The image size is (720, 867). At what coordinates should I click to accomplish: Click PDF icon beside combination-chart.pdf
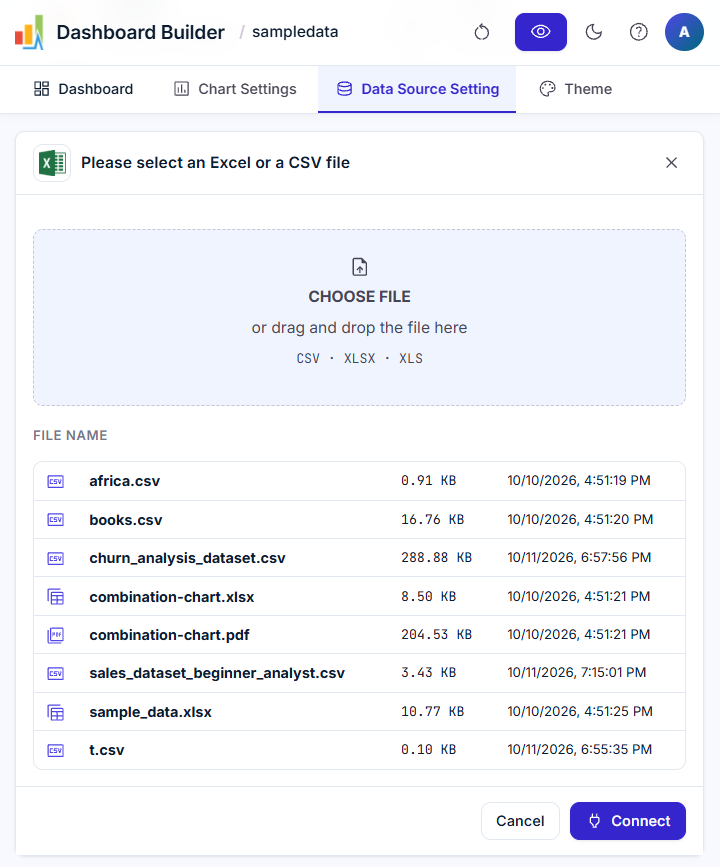[x=55, y=635]
